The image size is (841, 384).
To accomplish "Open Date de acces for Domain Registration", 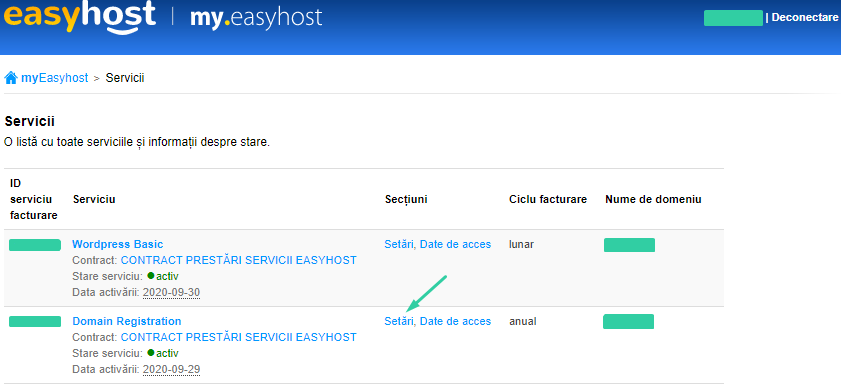I will (x=455, y=321).
